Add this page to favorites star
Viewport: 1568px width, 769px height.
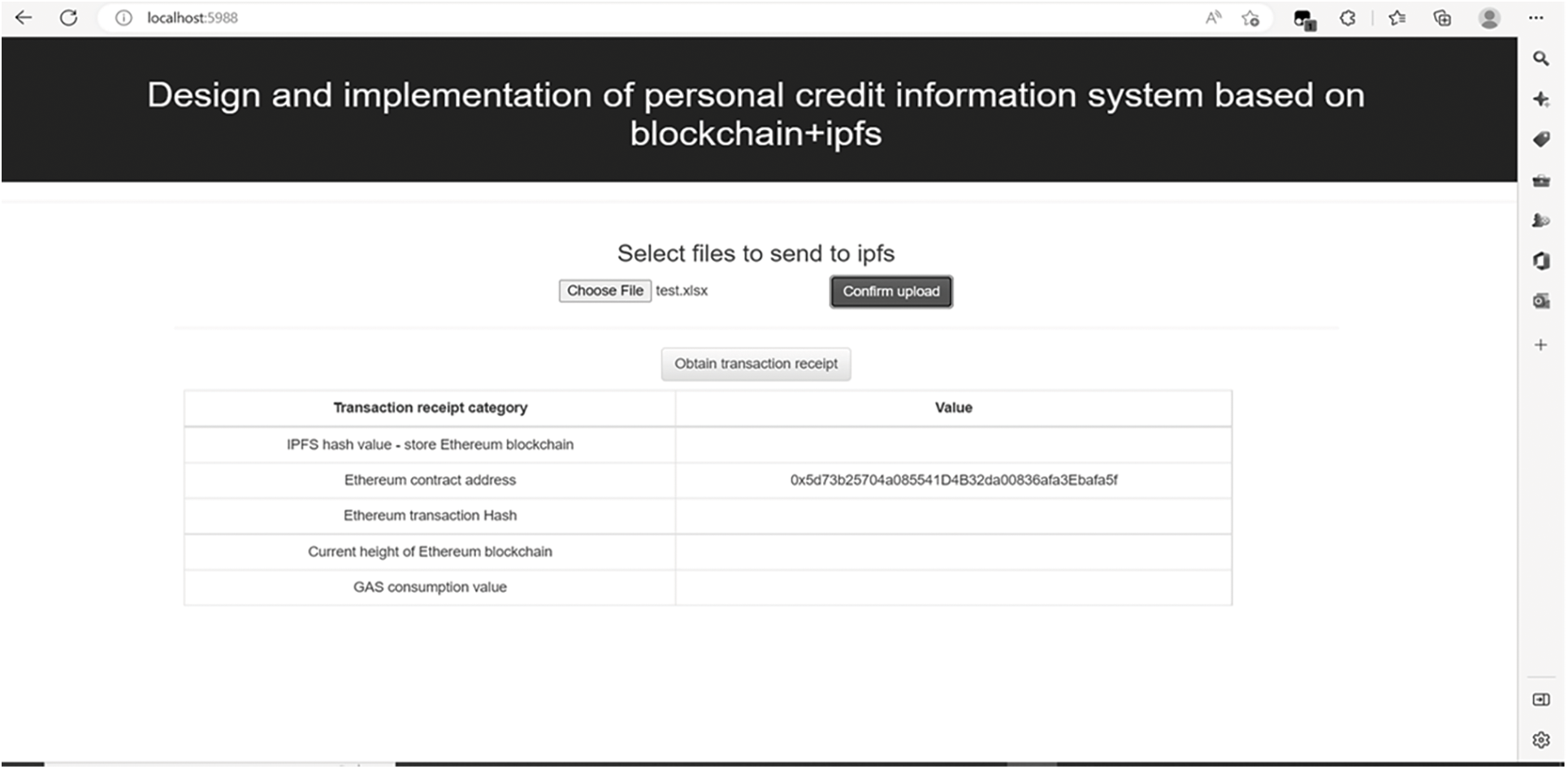(x=1250, y=18)
